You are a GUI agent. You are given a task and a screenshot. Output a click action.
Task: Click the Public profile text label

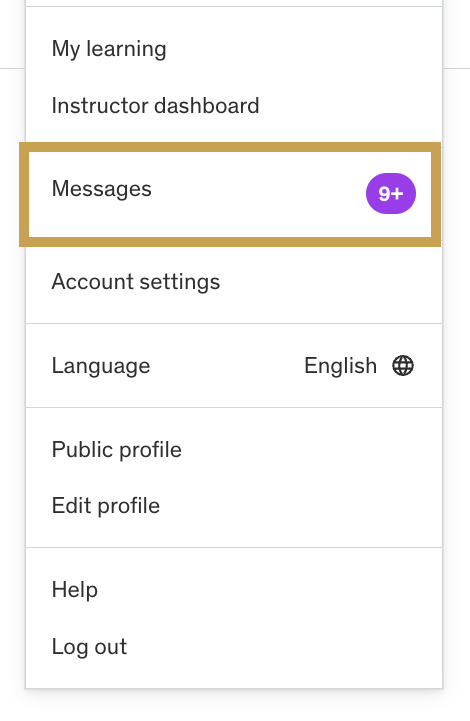tap(117, 450)
